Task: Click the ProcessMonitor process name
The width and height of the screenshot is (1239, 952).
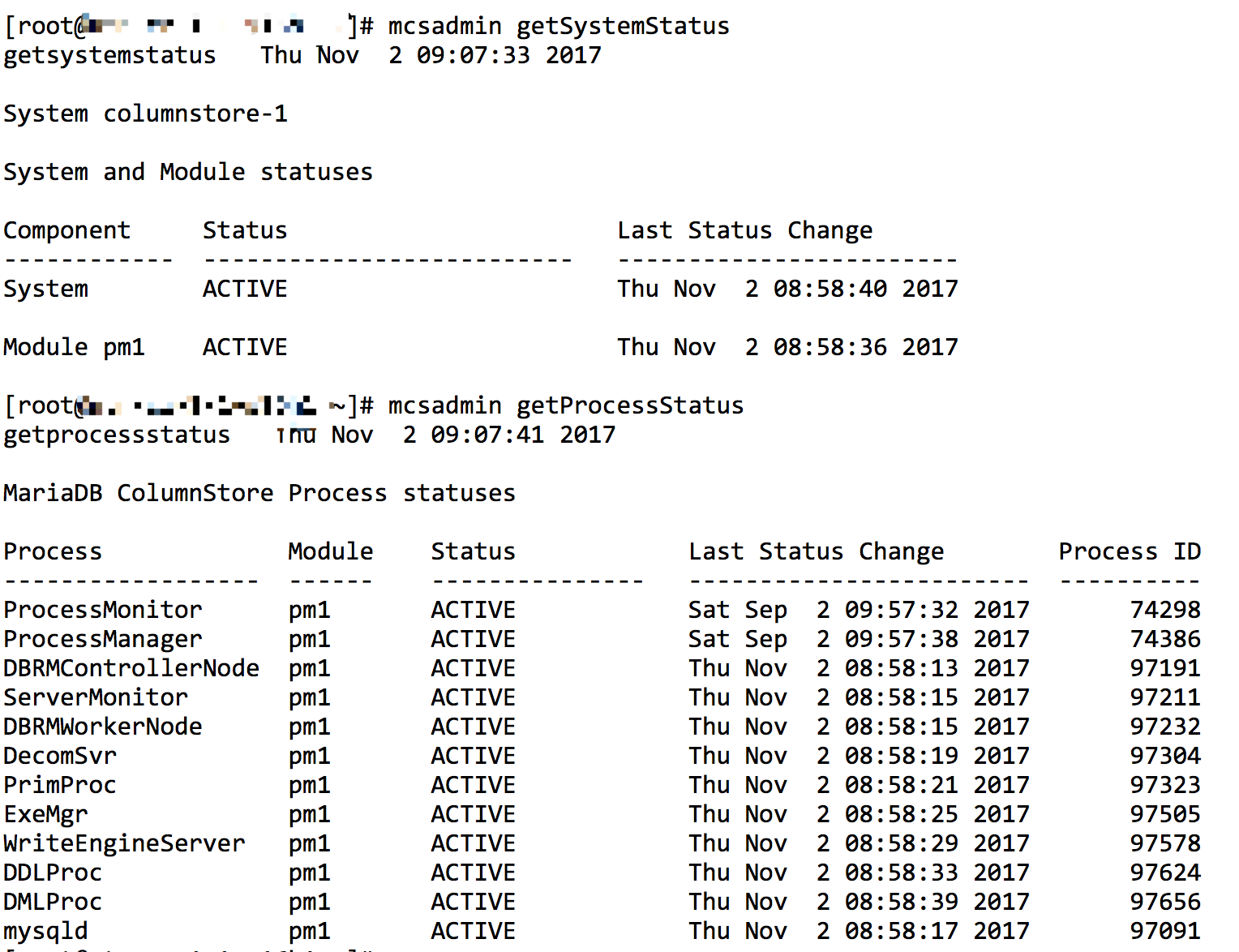Action: coord(103,610)
